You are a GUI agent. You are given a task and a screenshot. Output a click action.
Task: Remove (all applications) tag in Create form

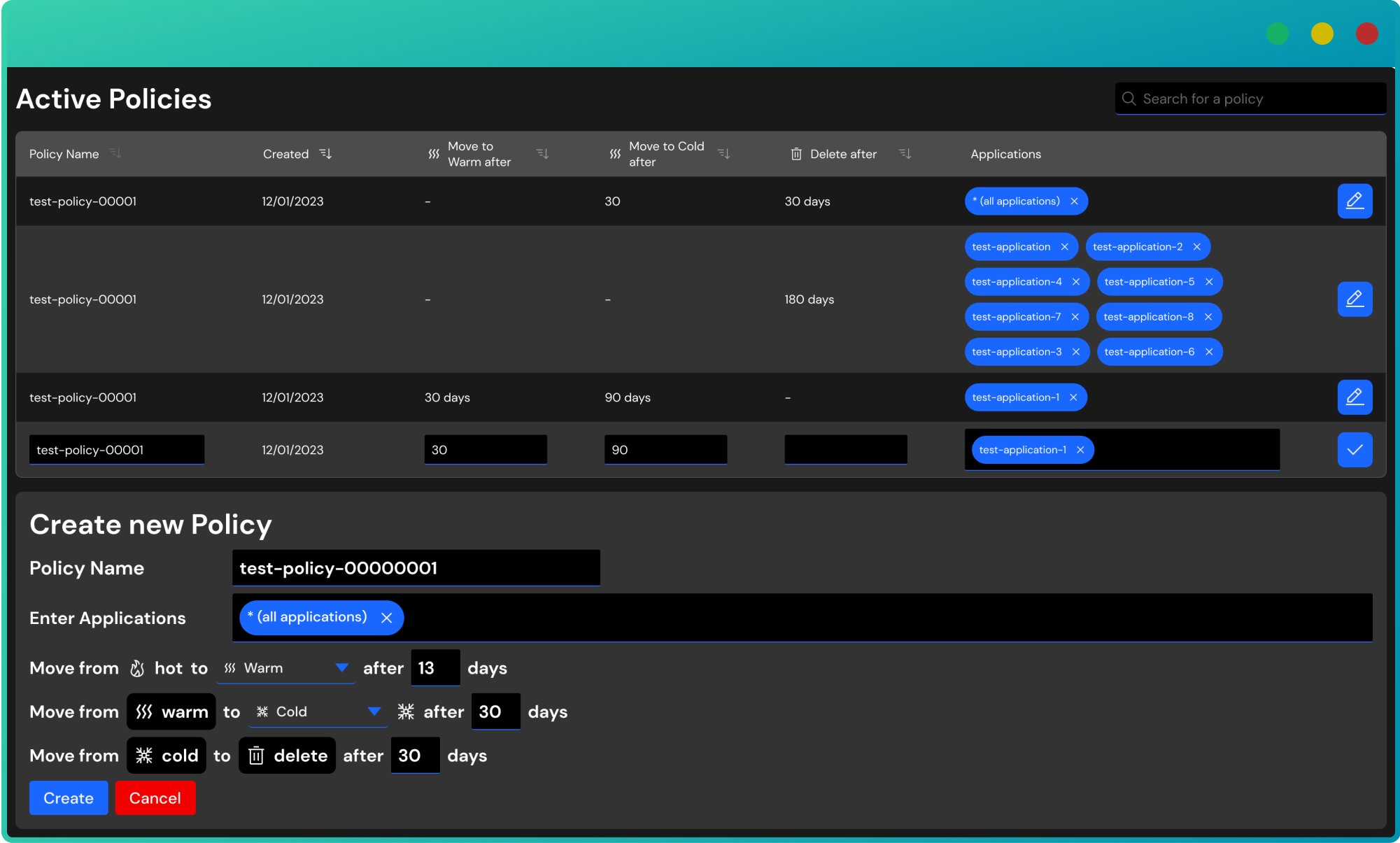386,618
